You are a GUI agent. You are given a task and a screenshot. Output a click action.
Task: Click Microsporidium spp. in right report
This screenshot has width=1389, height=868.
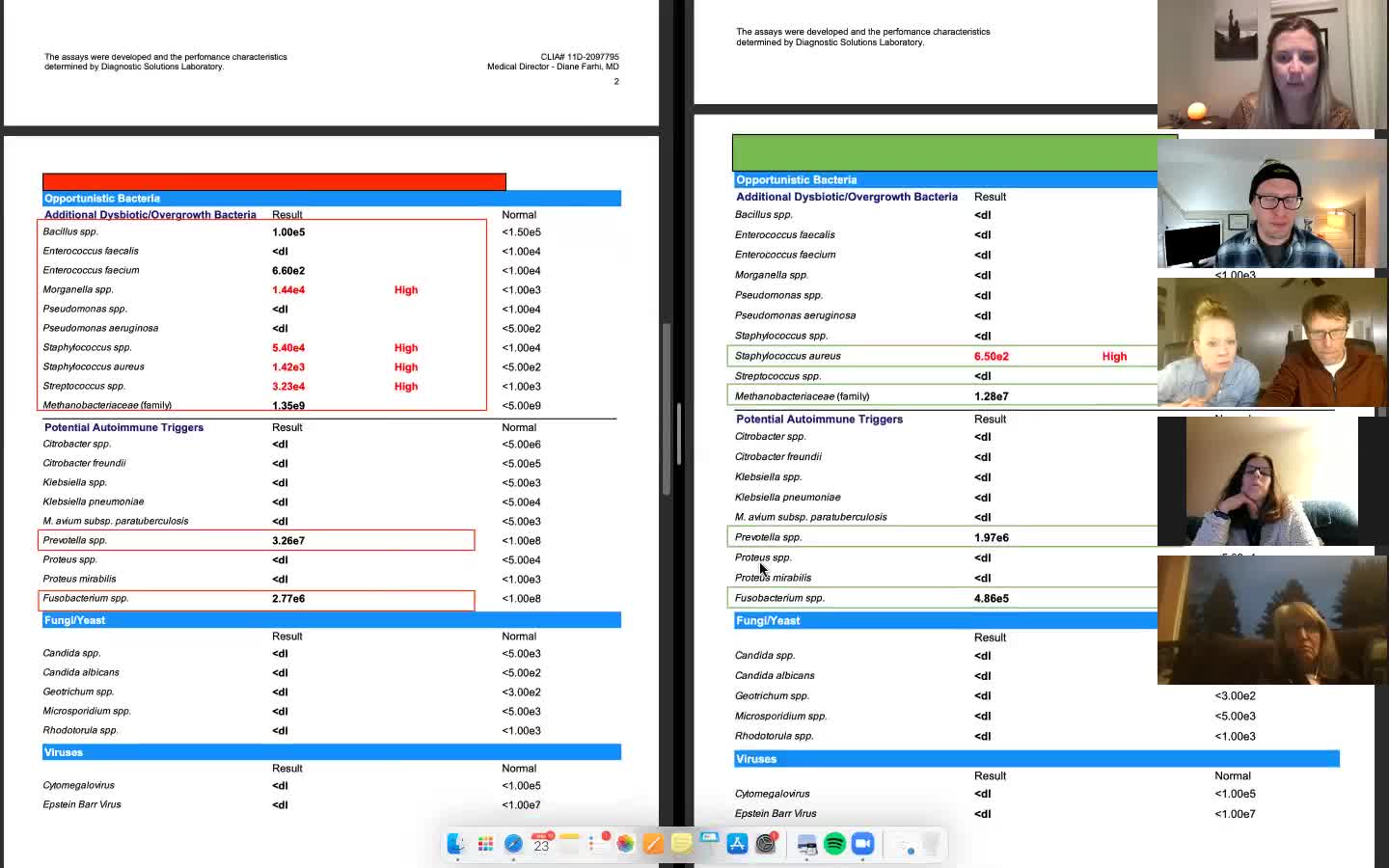(x=781, y=716)
